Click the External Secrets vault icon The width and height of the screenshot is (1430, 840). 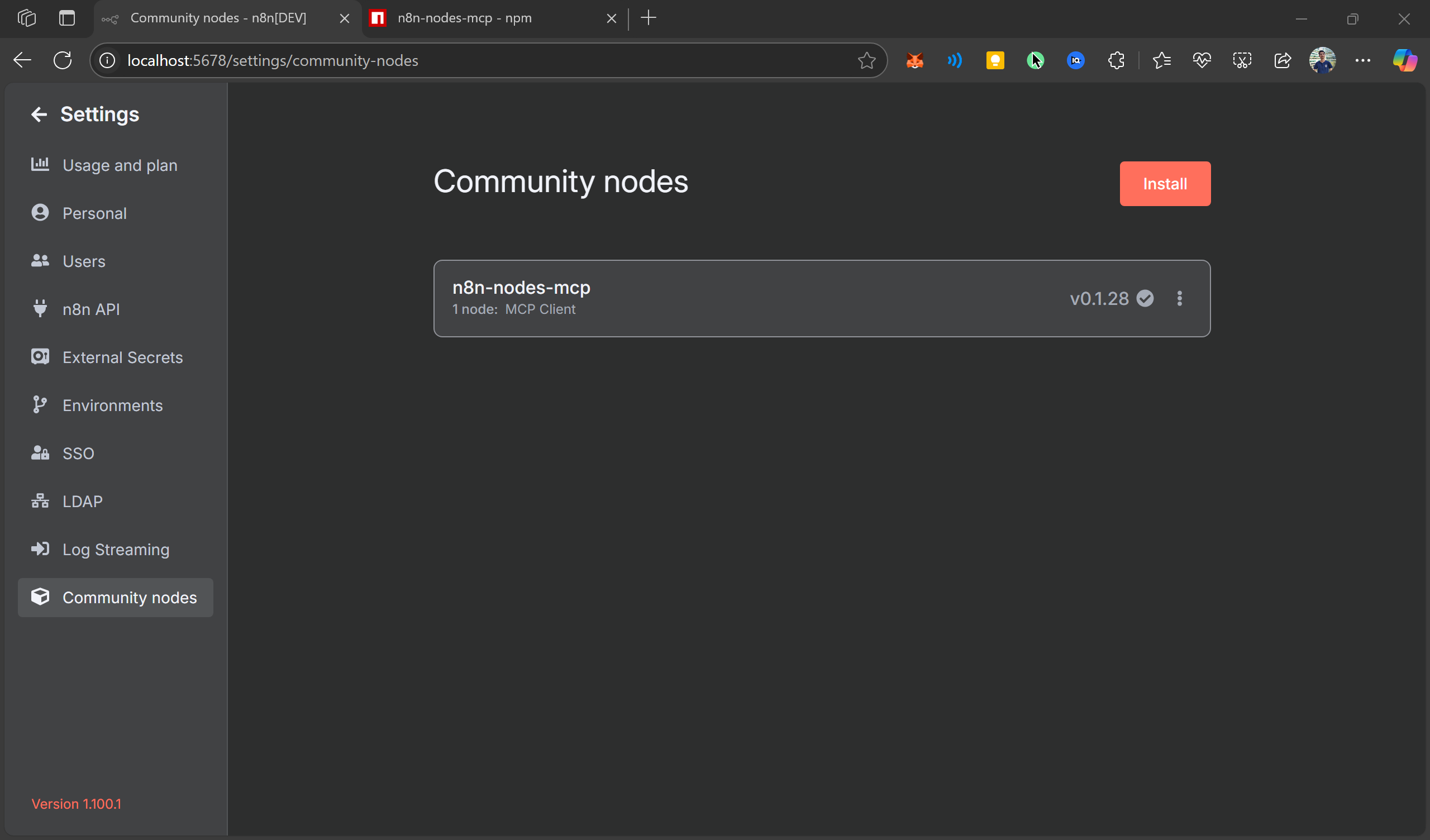click(40, 356)
